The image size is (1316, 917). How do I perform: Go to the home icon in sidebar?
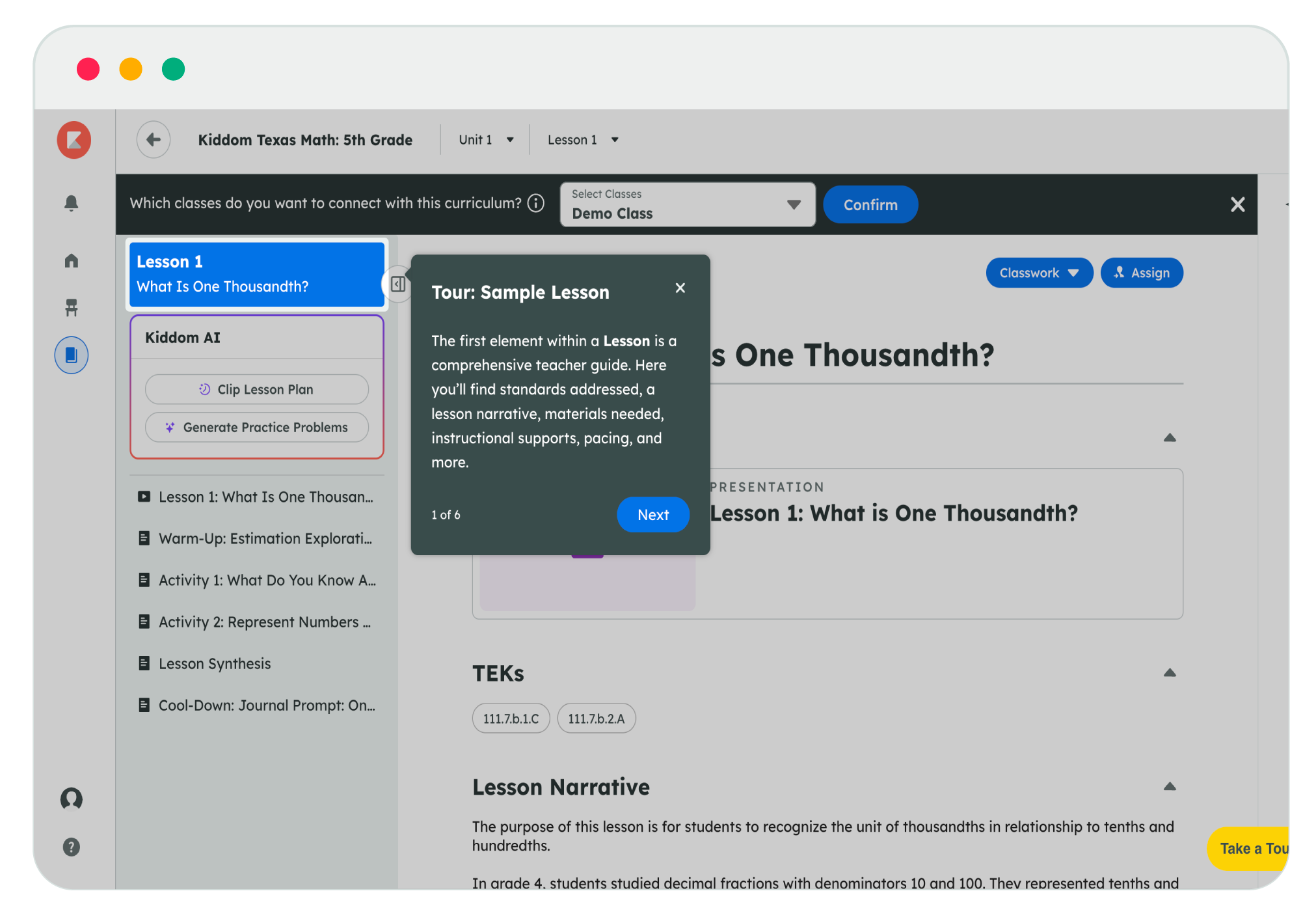pyautogui.click(x=72, y=261)
